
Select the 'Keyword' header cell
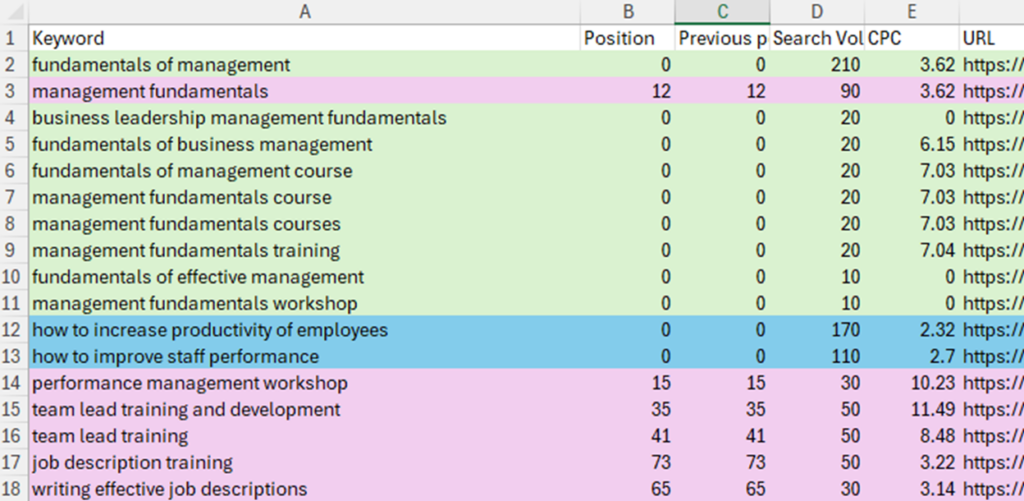pyautogui.click(x=304, y=38)
